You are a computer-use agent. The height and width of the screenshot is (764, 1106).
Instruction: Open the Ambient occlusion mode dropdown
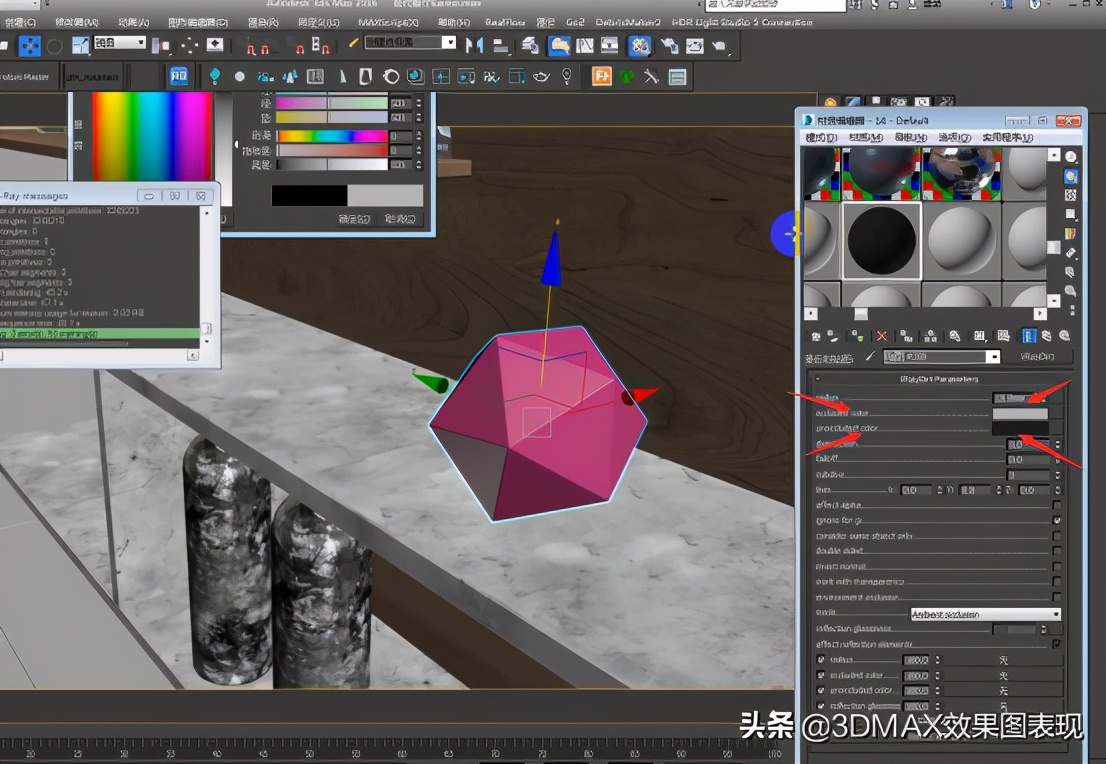[x=983, y=614]
